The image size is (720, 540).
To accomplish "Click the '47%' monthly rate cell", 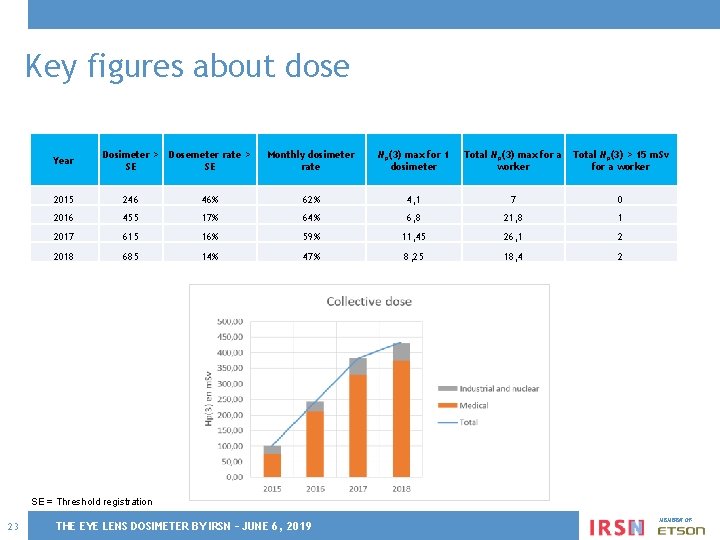I will [x=311, y=255].
